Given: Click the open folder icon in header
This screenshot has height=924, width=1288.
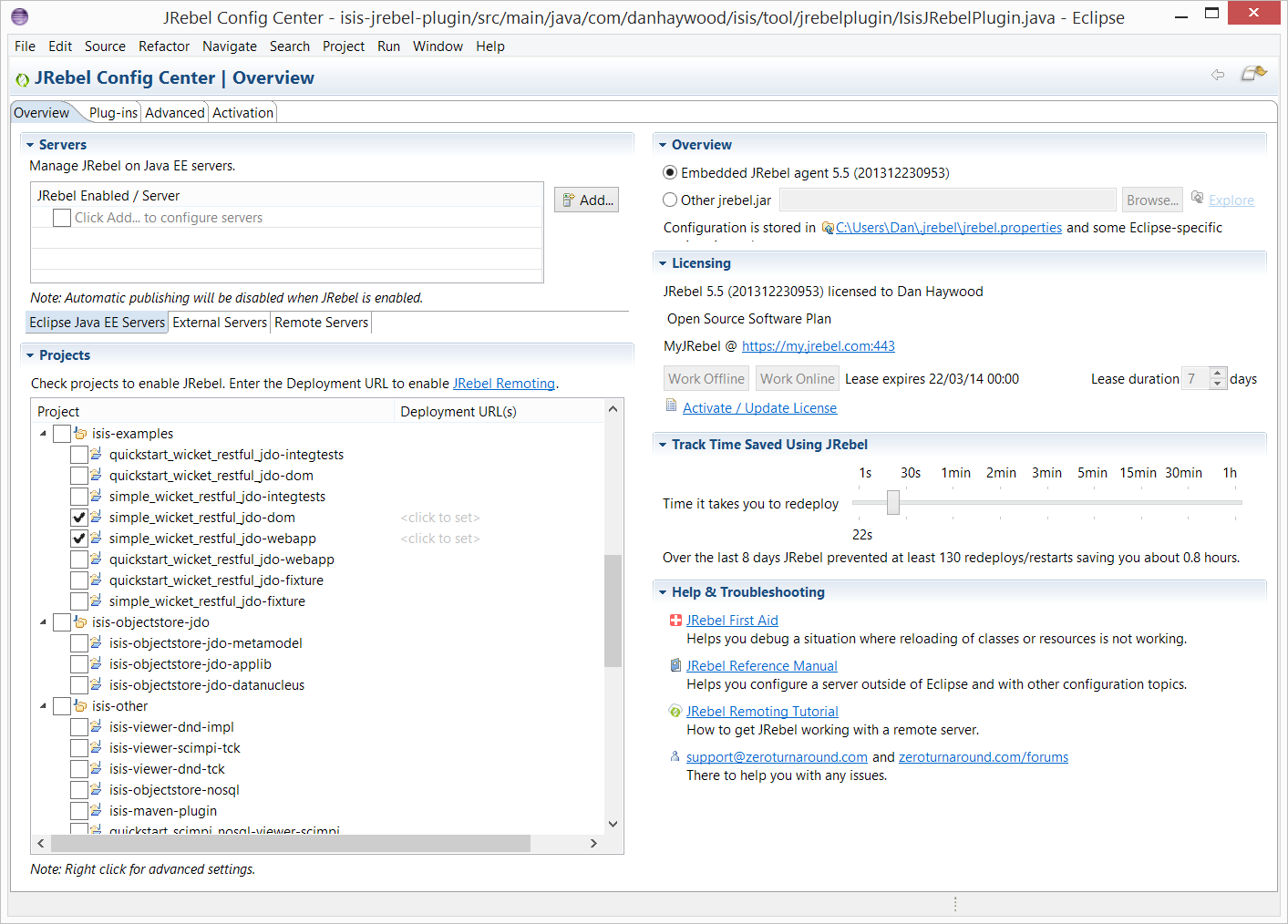Looking at the screenshot, I should click(x=1254, y=73).
